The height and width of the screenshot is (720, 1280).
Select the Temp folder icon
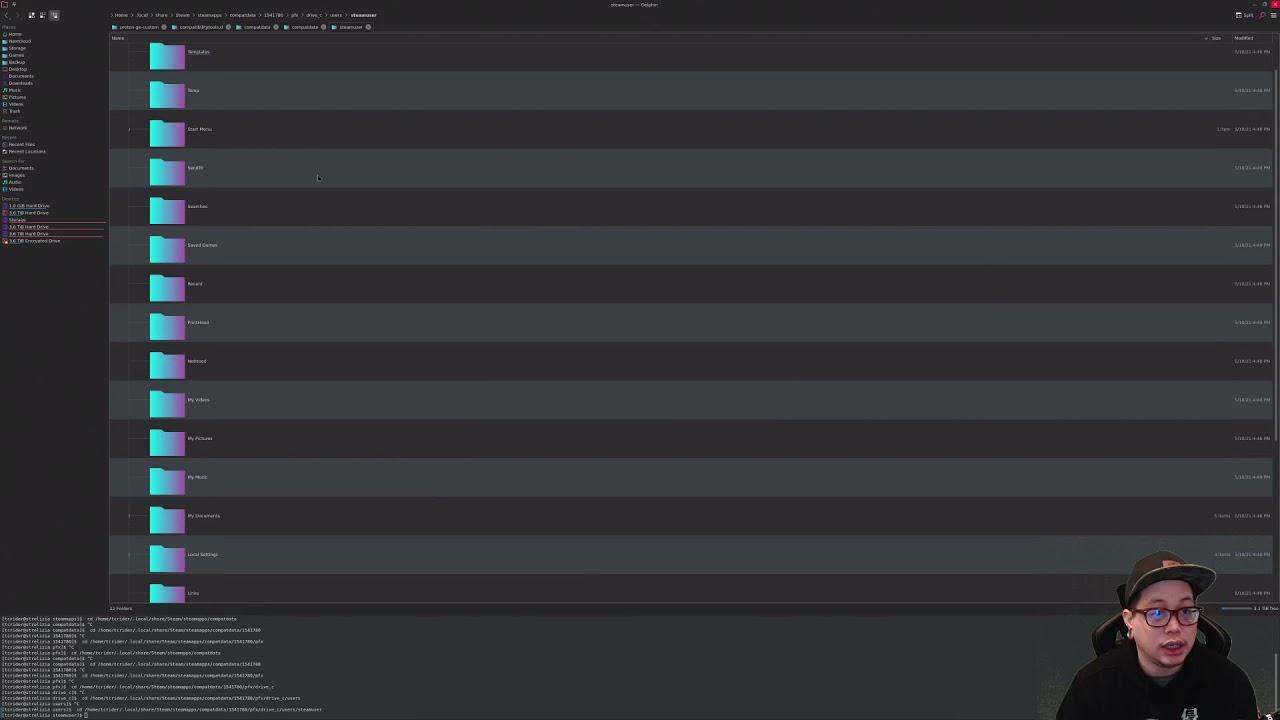(x=167, y=94)
